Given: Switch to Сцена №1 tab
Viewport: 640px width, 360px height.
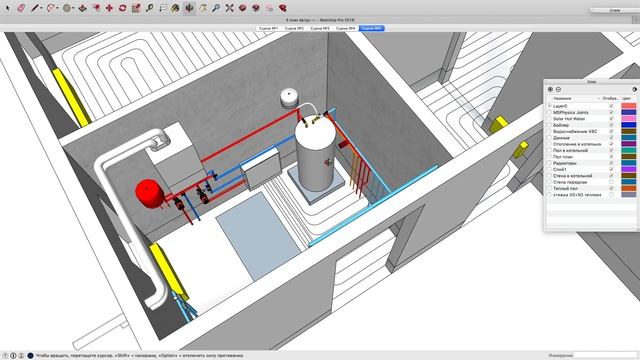Looking at the screenshot, I should [269, 28].
